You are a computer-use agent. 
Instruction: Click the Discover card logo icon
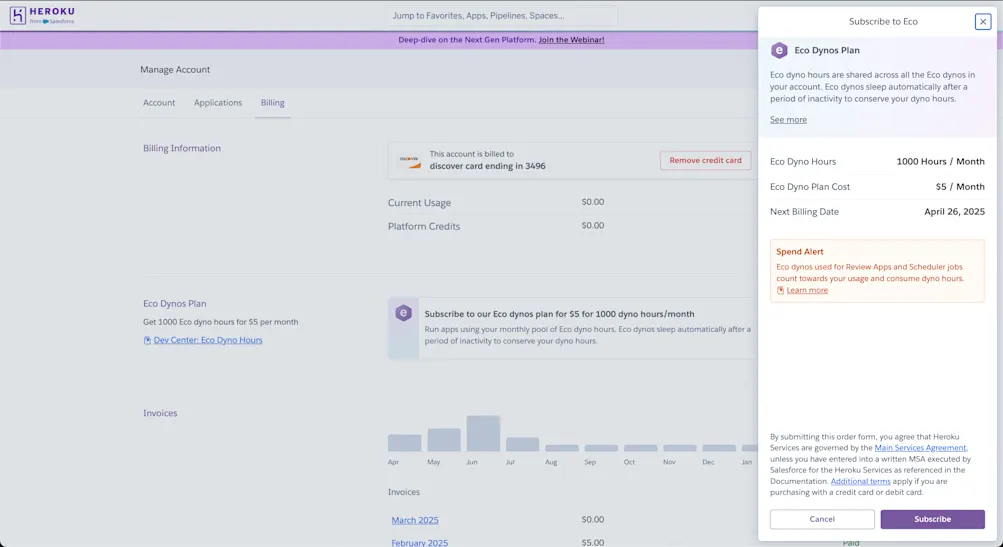click(x=409, y=160)
